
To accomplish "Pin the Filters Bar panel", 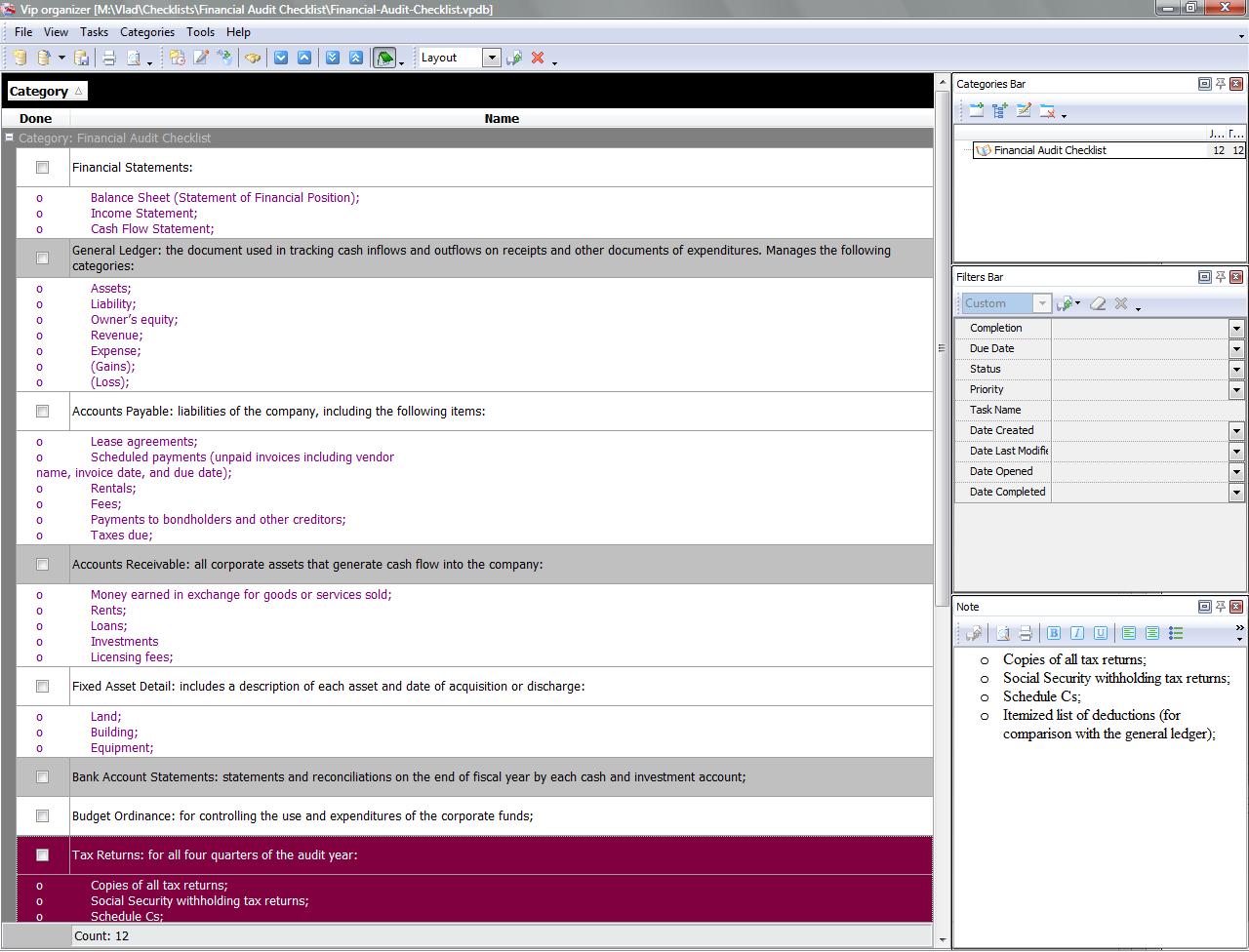I will coord(1221,277).
